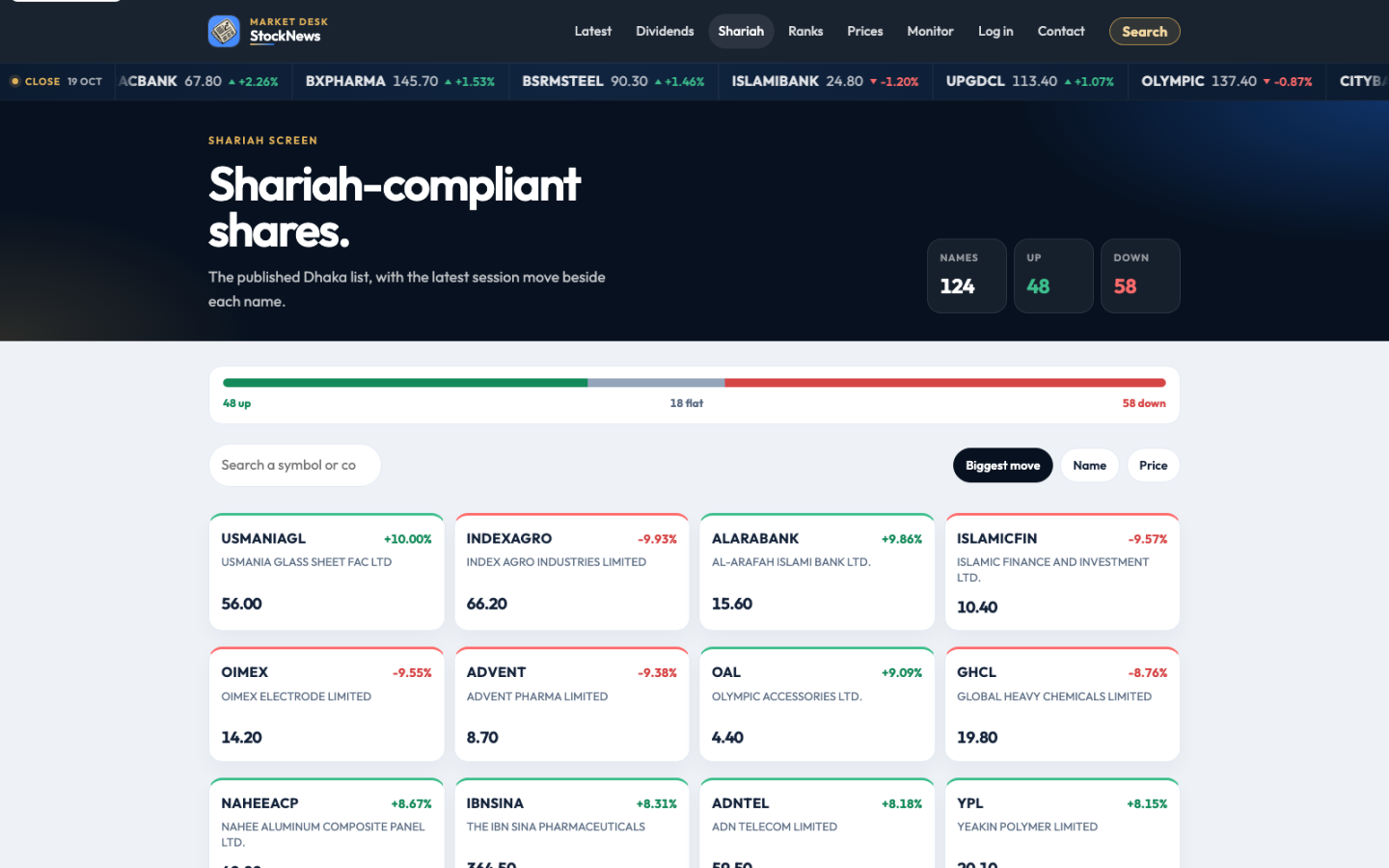
Task: Sort by Biggest move
Action: (x=1002, y=465)
